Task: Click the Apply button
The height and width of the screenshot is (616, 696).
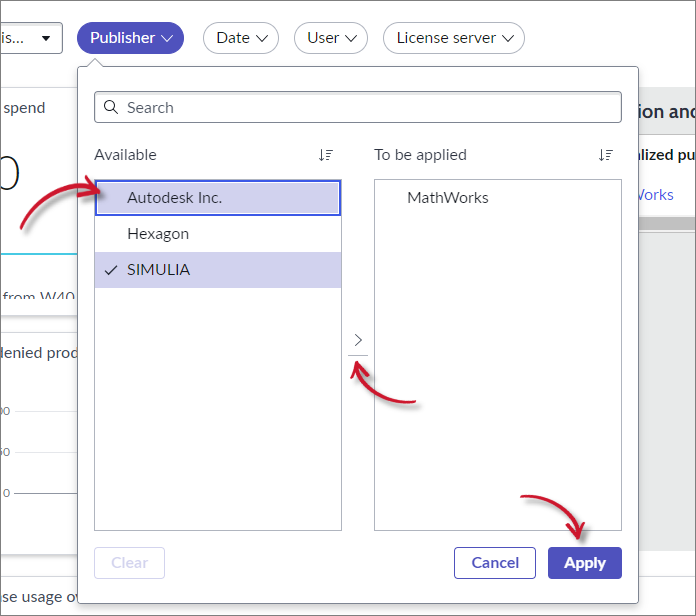Action: (585, 563)
